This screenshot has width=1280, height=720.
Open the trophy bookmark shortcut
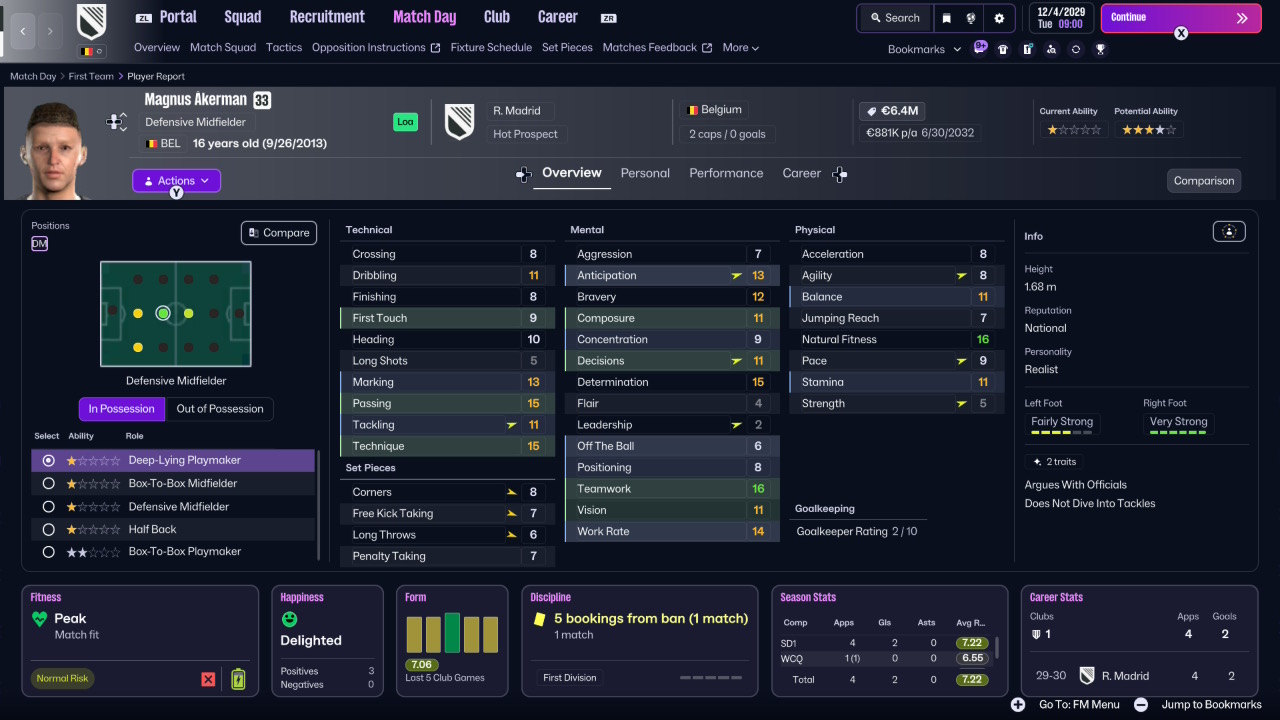point(1100,49)
